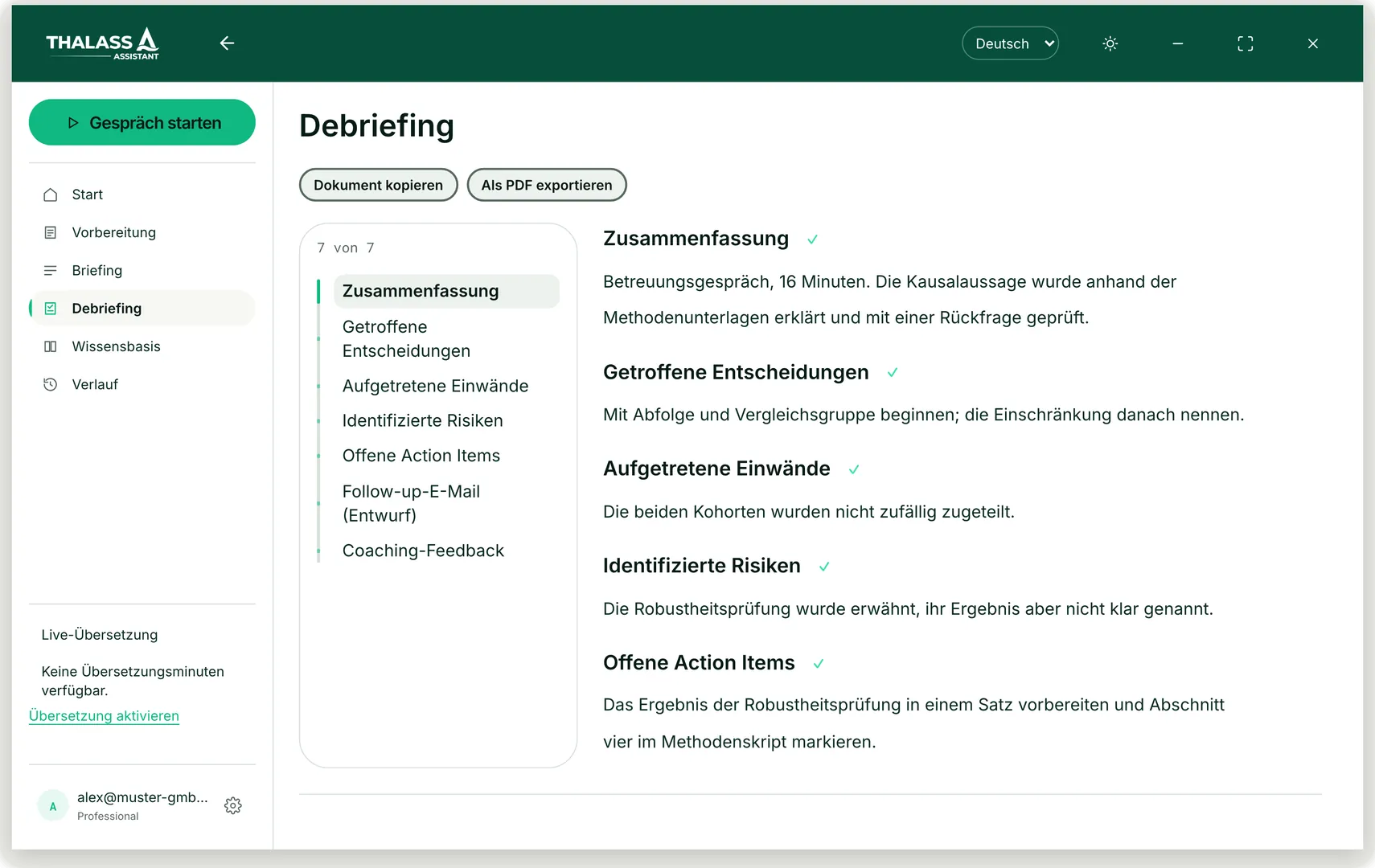Click checkmark beside Zusammenfassung heading
The image size is (1375, 868).
(812, 240)
